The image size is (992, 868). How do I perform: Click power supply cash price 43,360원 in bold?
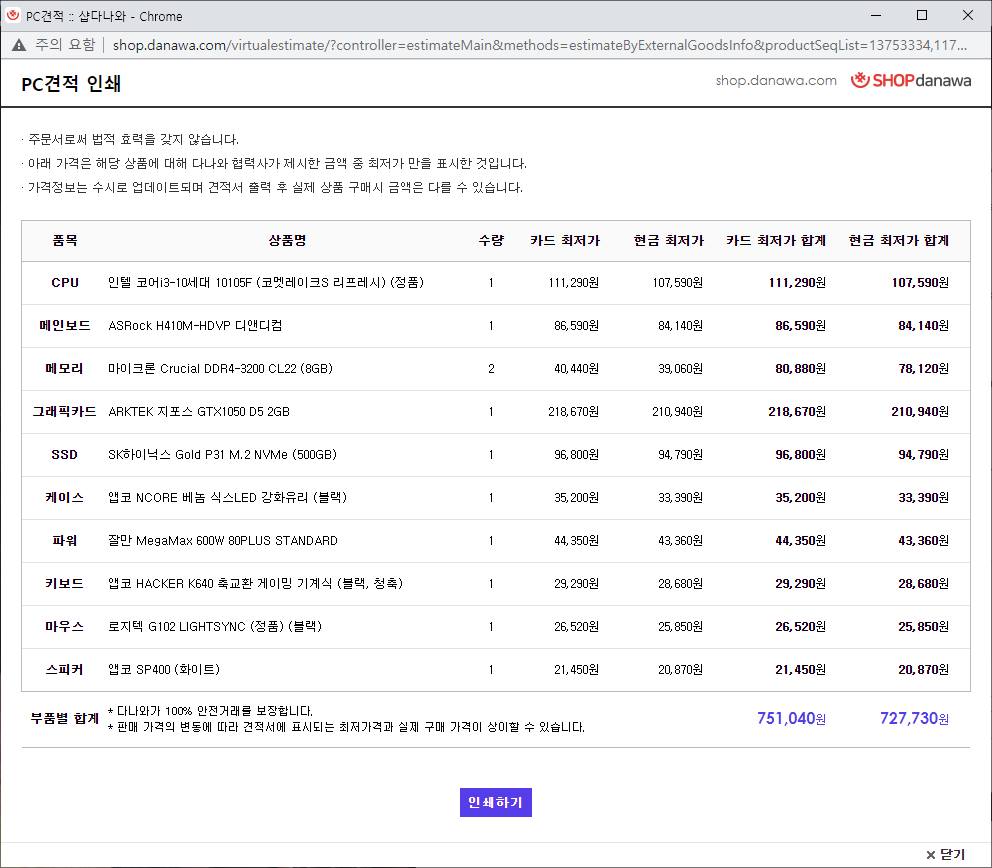[924, 541]
